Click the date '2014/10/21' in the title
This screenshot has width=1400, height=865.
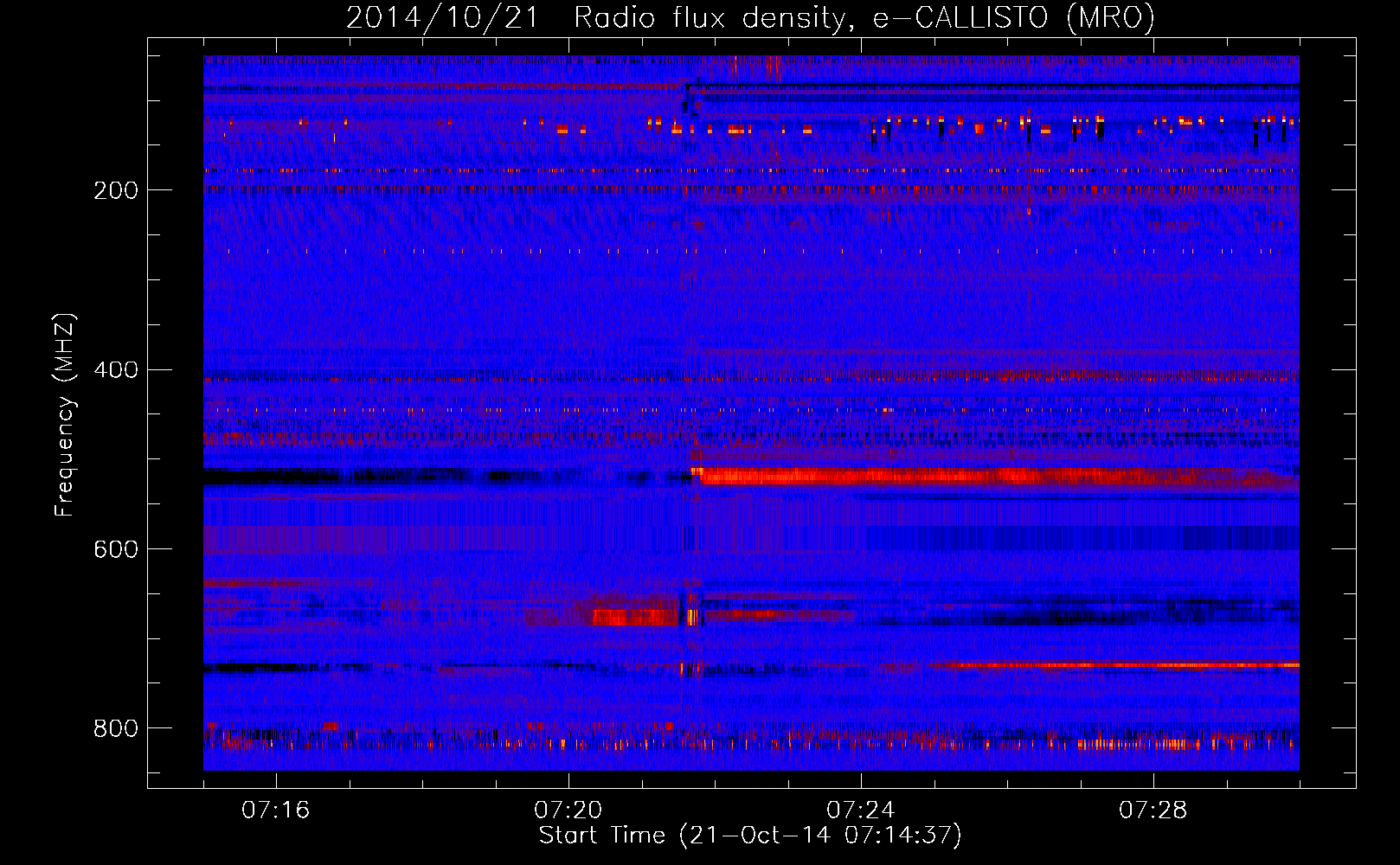442,18
